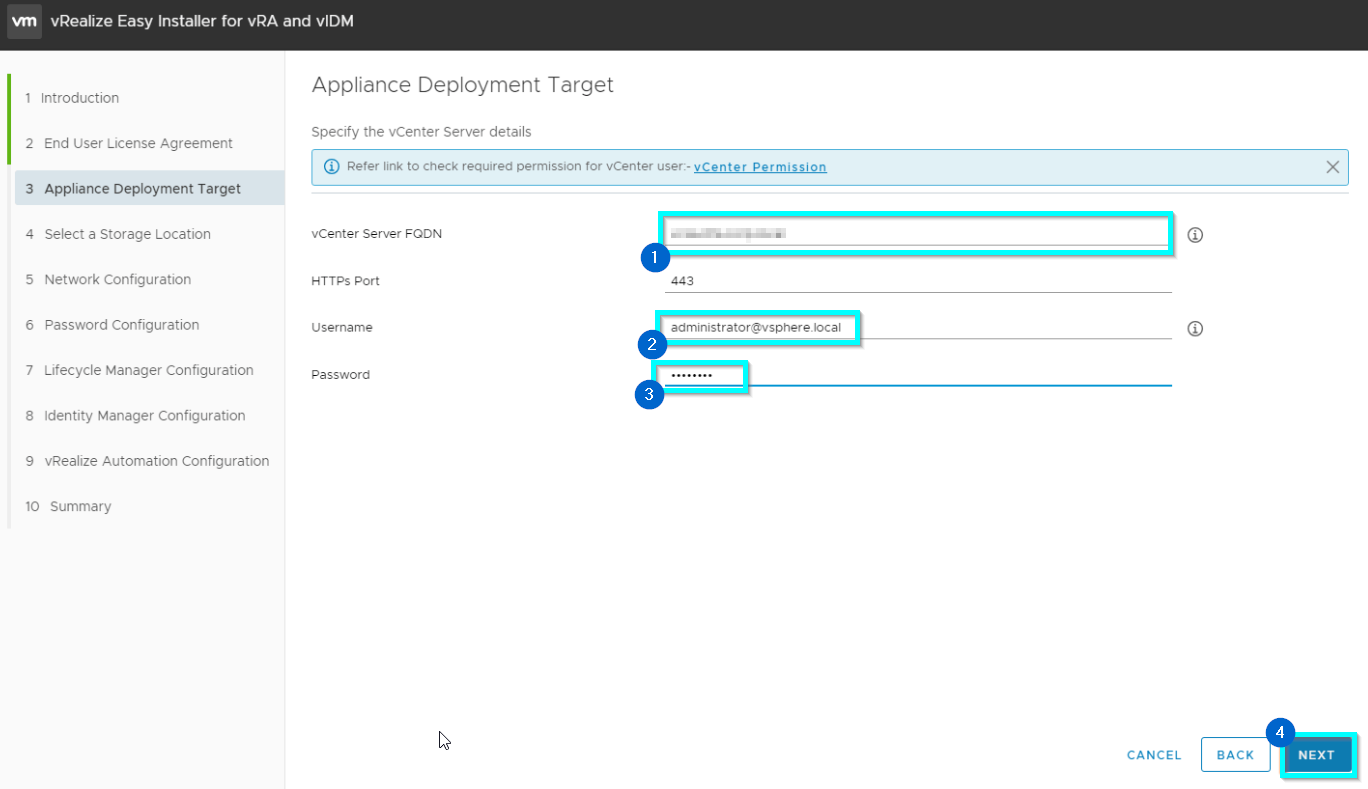Viewport: 1368px width, 789px height.
Task: Select Appliance Deployment Target step
Action: pos(150,188)
